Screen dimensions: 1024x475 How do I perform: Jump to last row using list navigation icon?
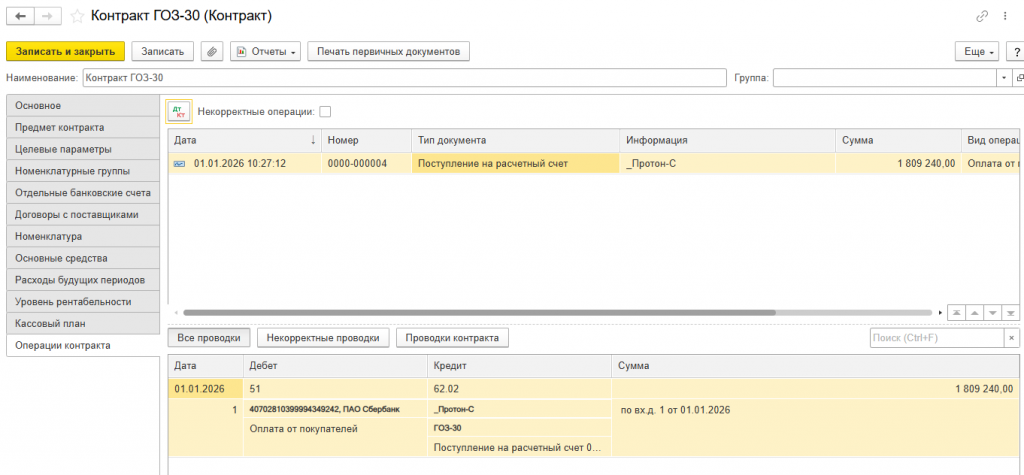[1011, 312]
